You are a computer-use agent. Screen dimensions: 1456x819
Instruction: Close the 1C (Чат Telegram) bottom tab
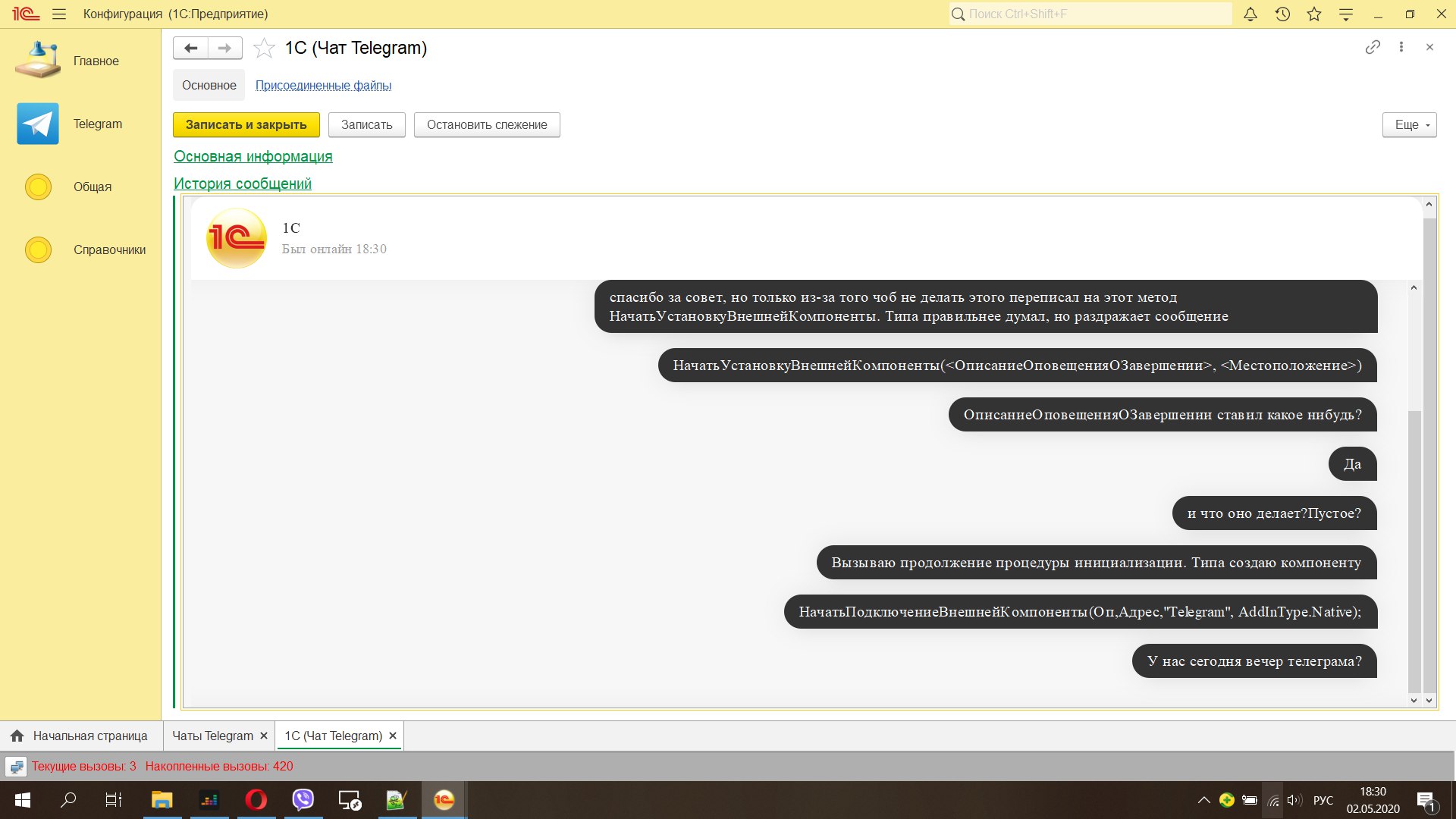tap(393, 736)
